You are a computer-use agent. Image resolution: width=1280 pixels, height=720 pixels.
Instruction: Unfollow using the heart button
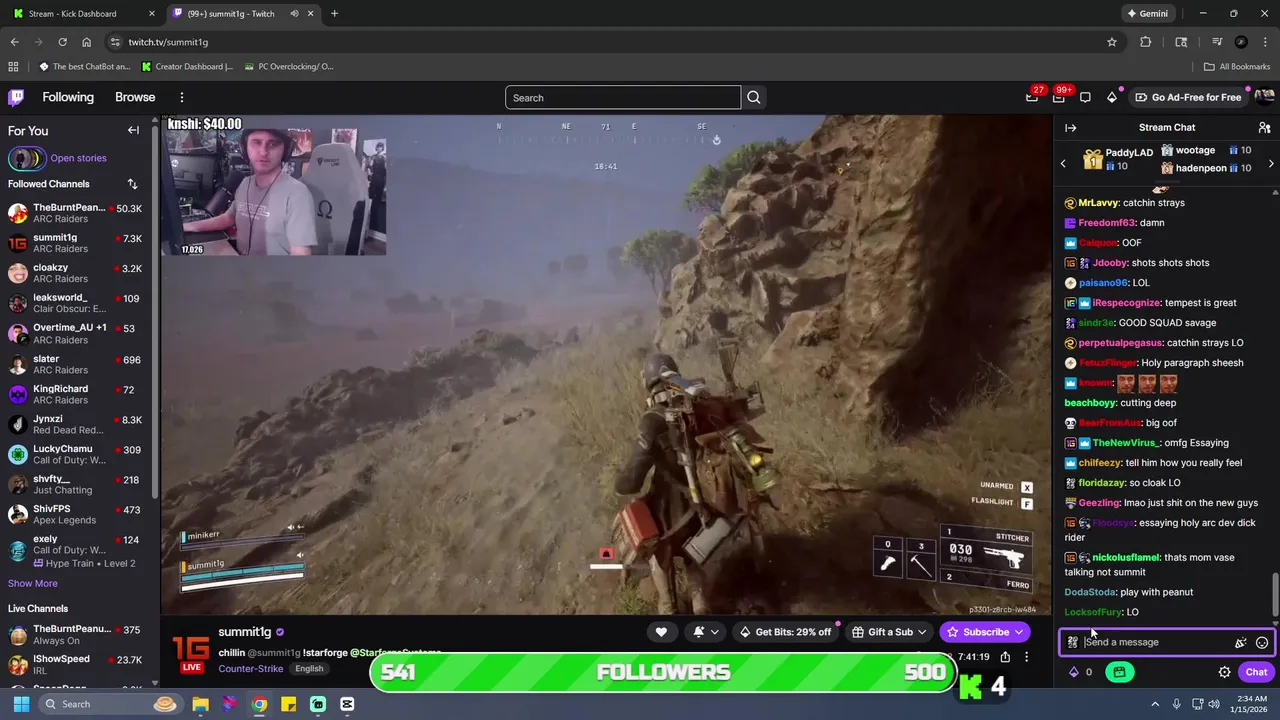coord(661,632)
